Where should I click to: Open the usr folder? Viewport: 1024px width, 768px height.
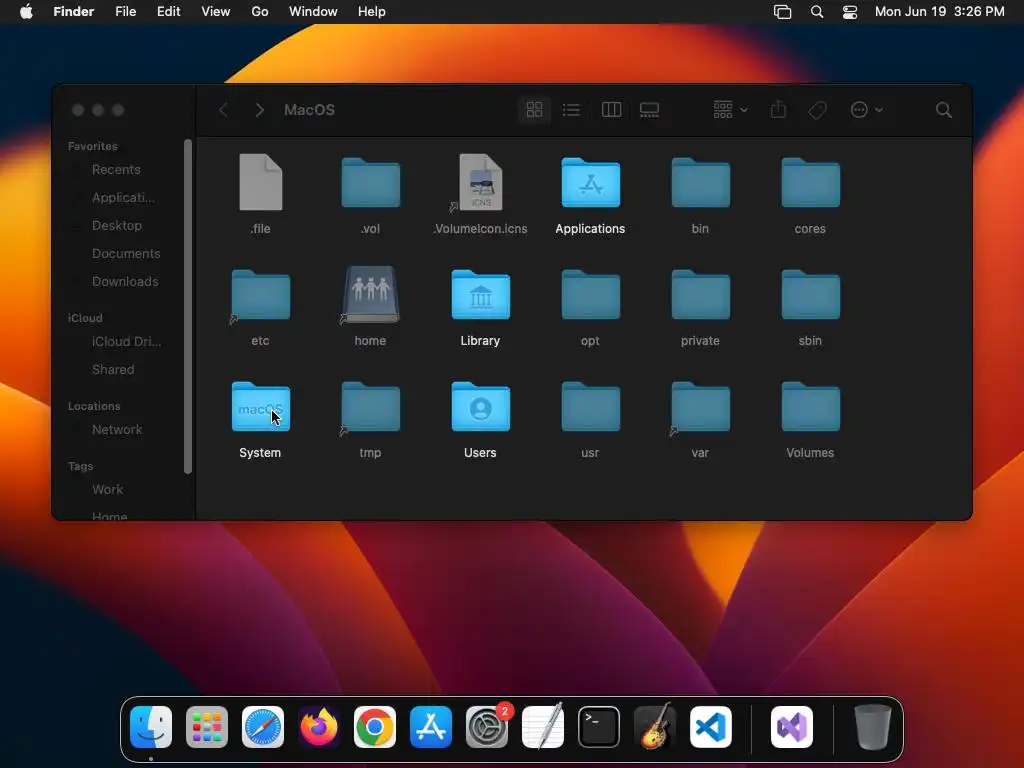coord(590,407)
